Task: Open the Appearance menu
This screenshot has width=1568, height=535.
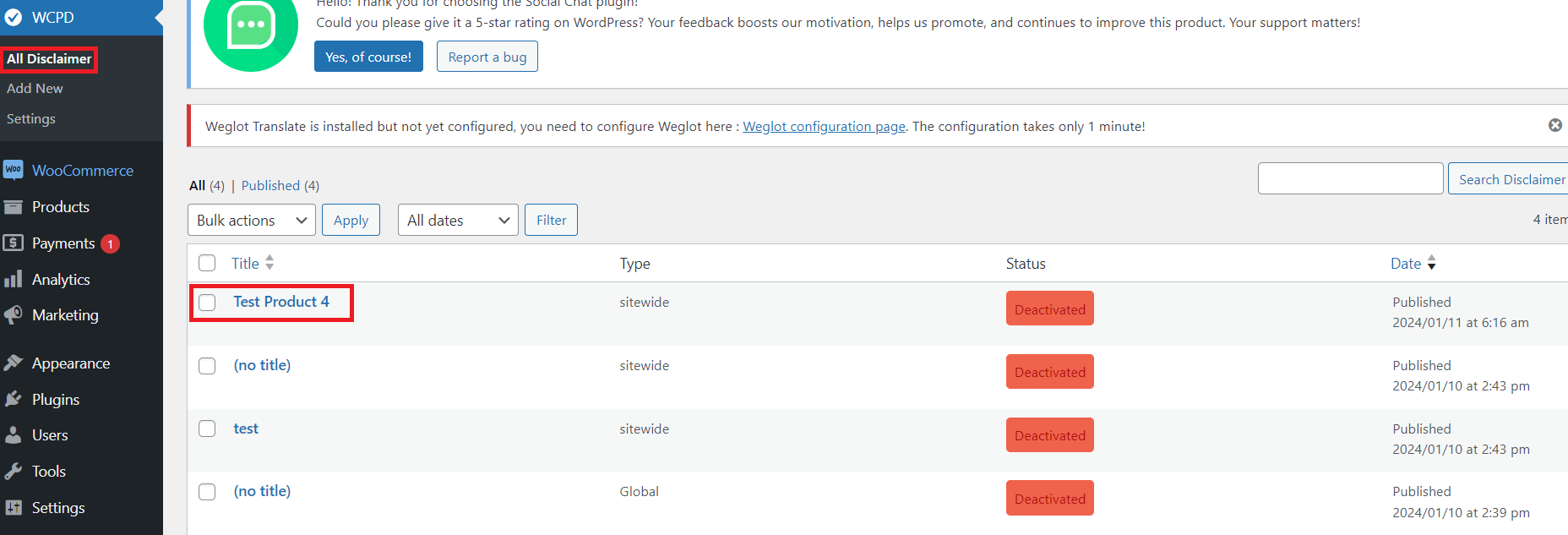Action: (x=71, y=363)
